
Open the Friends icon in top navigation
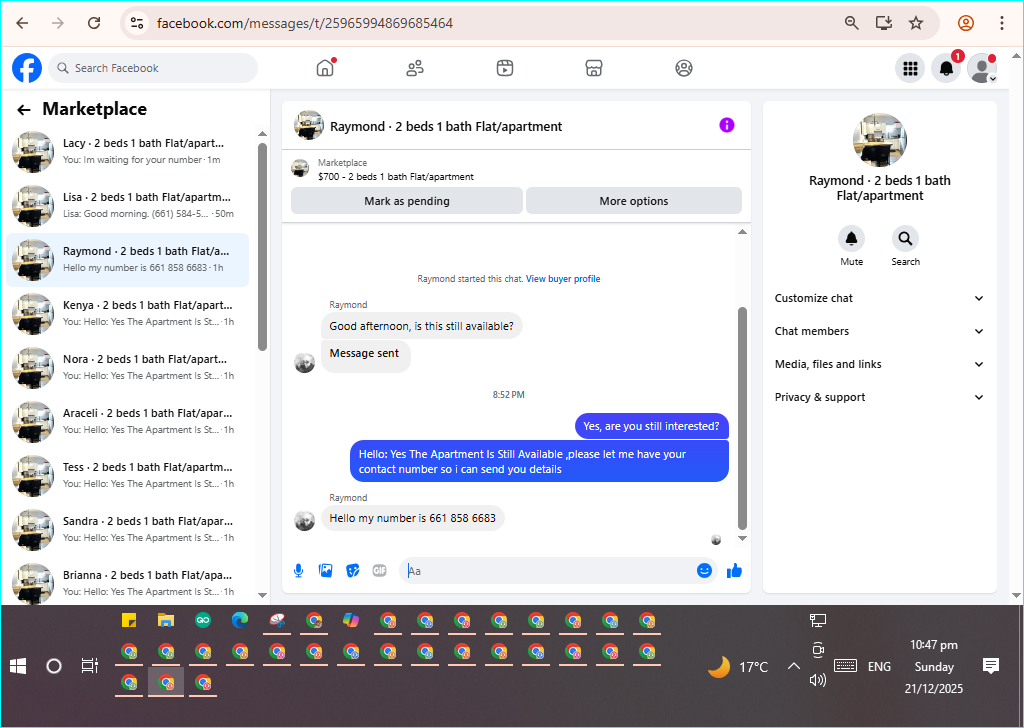click(x=415, y=68)
